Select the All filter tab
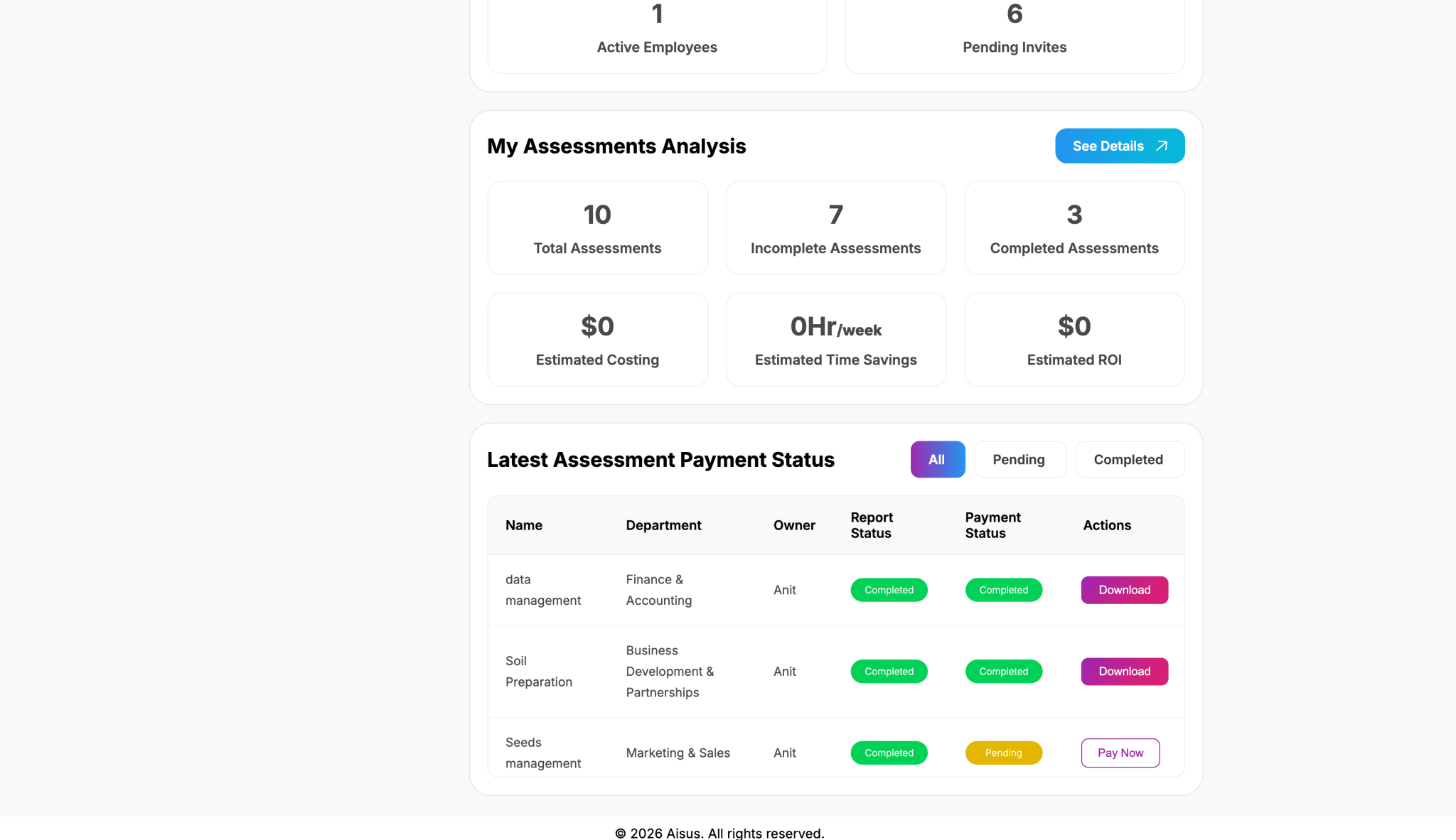This screenshot has width=1456, height=840. pyautogui.click(x=937, y=460)
